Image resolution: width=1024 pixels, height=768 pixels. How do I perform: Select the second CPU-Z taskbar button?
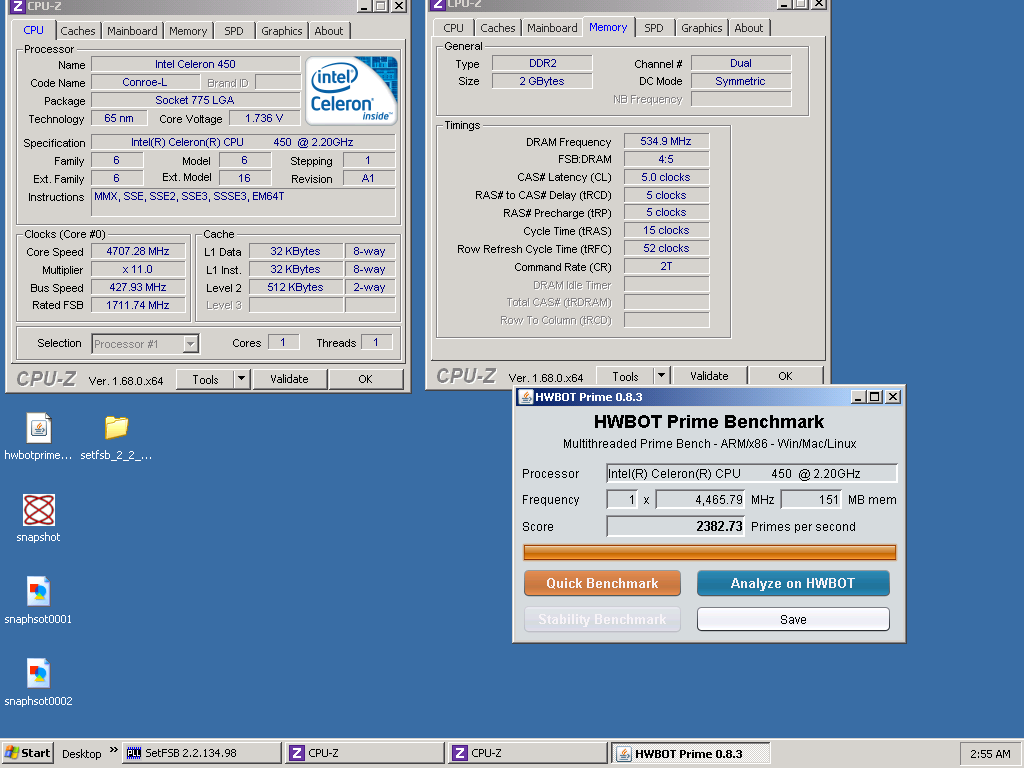pos(528,753)
